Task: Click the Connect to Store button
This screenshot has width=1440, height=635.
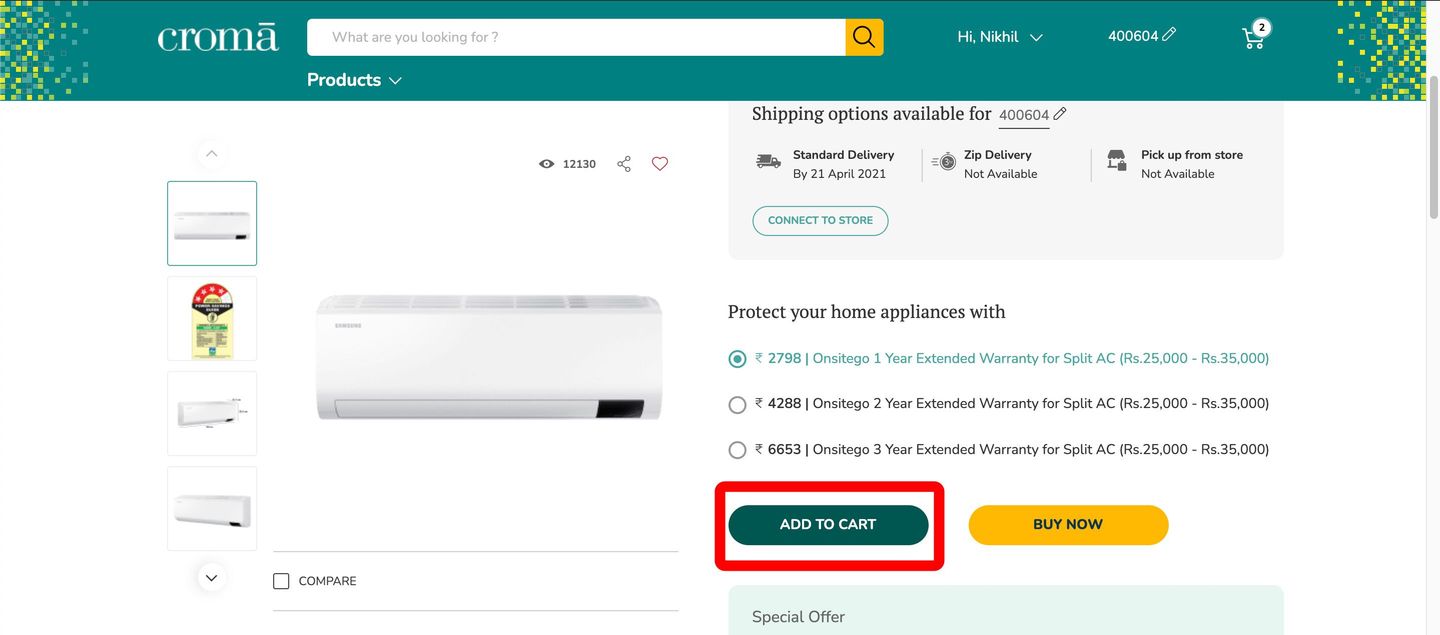Action: tap(820, 221)
